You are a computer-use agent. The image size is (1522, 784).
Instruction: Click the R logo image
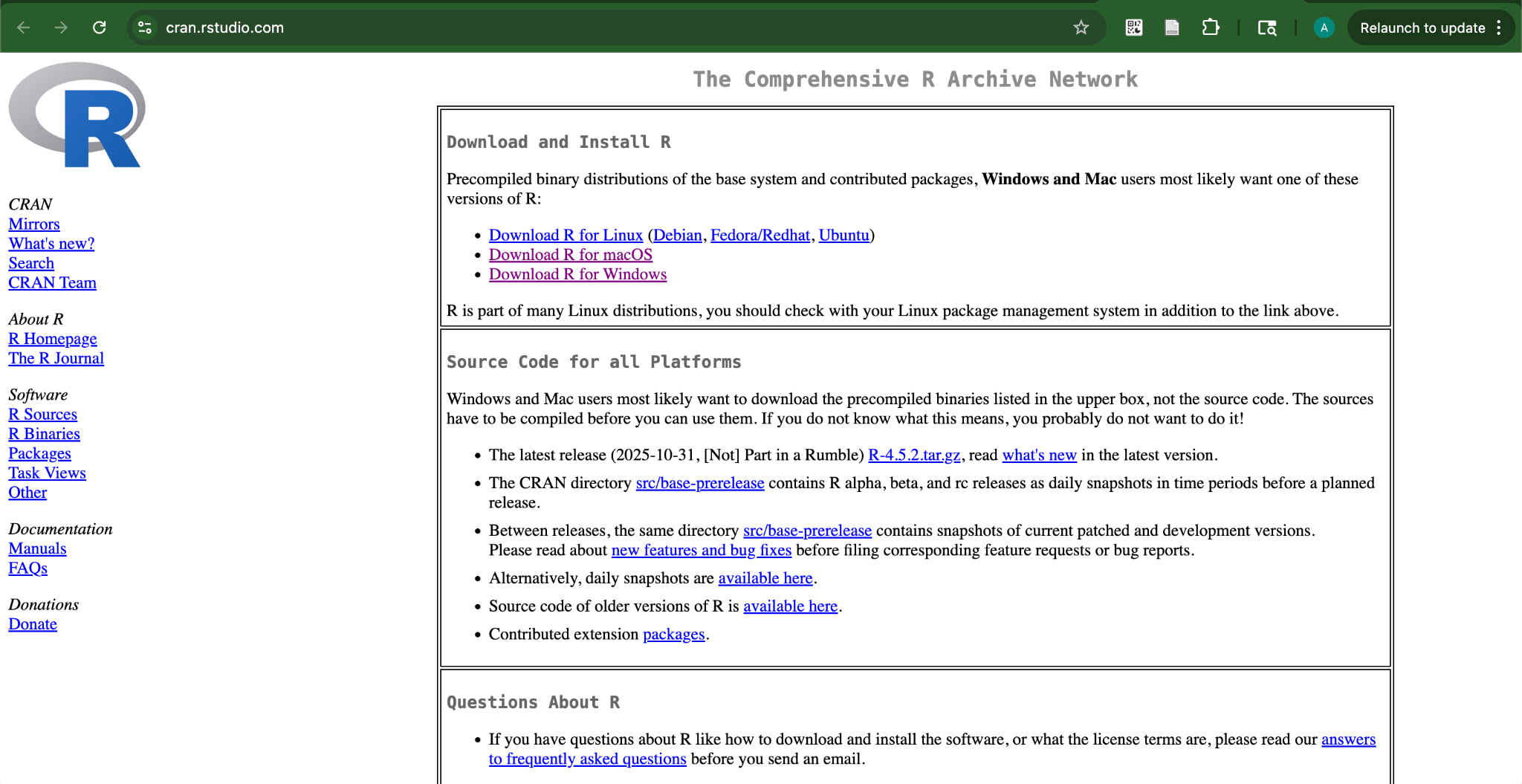point(77,114)
